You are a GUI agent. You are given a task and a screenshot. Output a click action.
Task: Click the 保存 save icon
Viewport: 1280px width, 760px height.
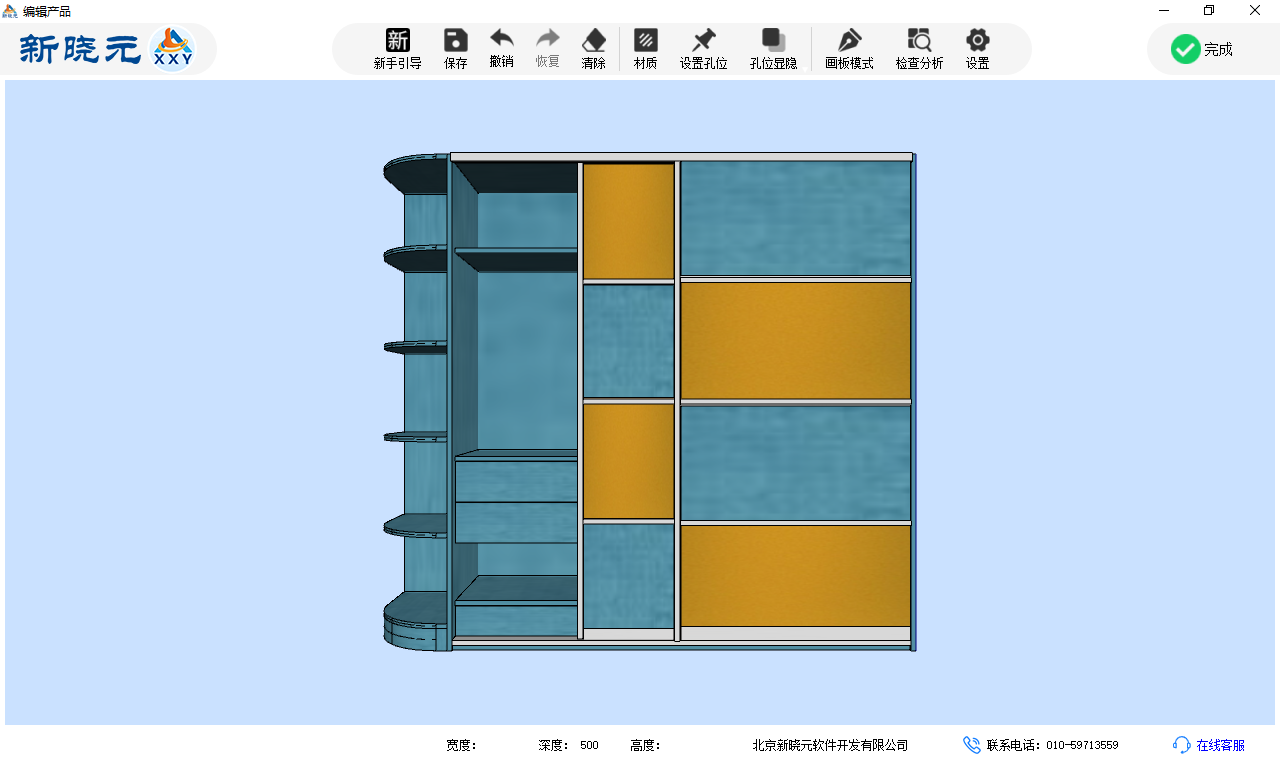pos(455,48)
